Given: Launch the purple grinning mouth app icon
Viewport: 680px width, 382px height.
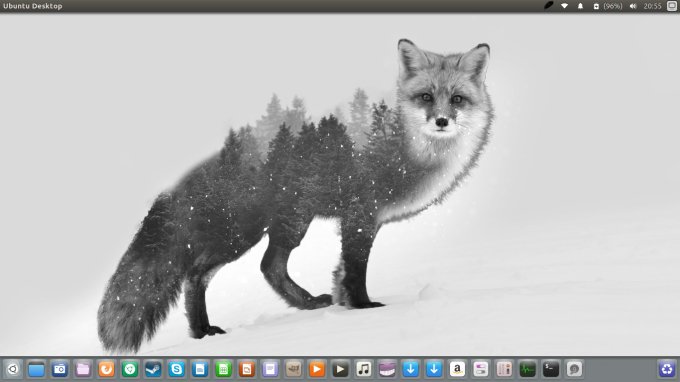Looking at the screenshot, I should pyautogui.click(x=387, y=369).
